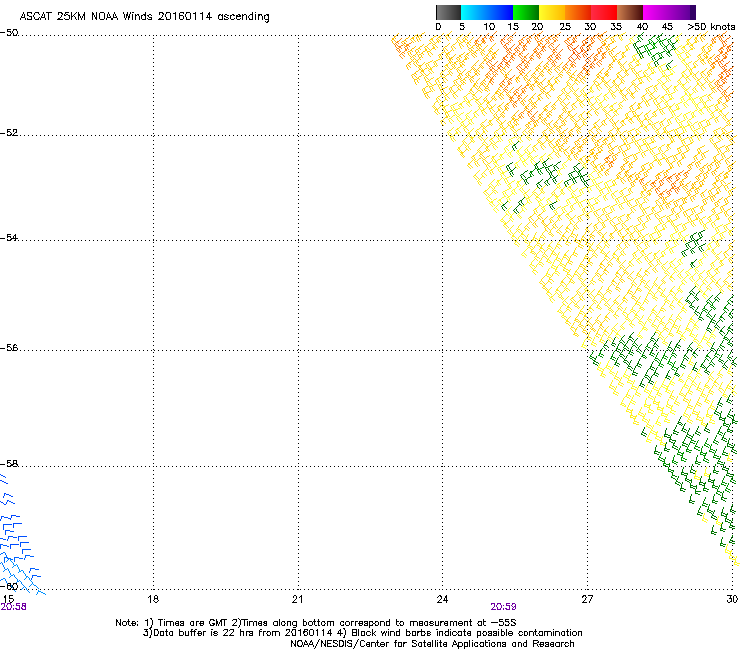Click the longitude label 30
This screenshot has height=650, width=740.
coord(732,599)
